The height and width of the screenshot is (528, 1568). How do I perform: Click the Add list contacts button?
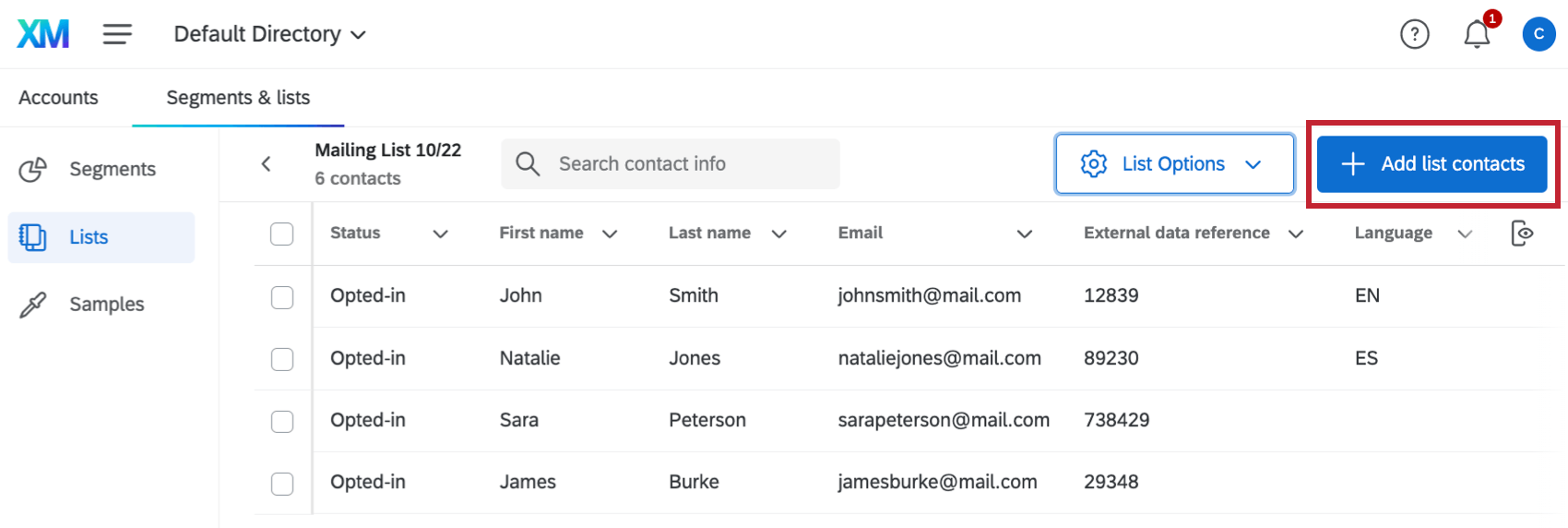1431,164
